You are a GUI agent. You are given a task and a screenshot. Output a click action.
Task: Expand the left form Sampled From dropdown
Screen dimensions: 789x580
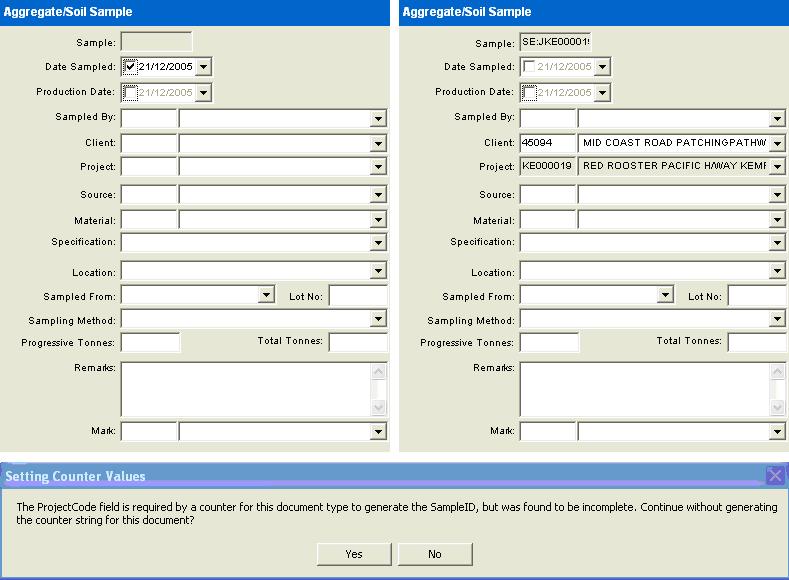coord(265,296)
